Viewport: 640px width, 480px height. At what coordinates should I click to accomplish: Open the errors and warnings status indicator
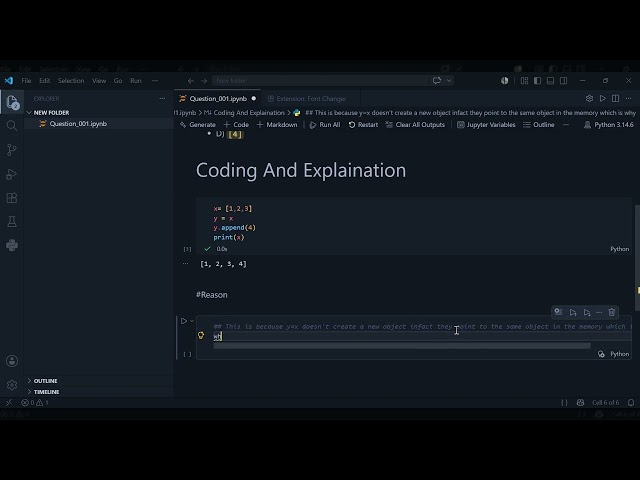35,402
